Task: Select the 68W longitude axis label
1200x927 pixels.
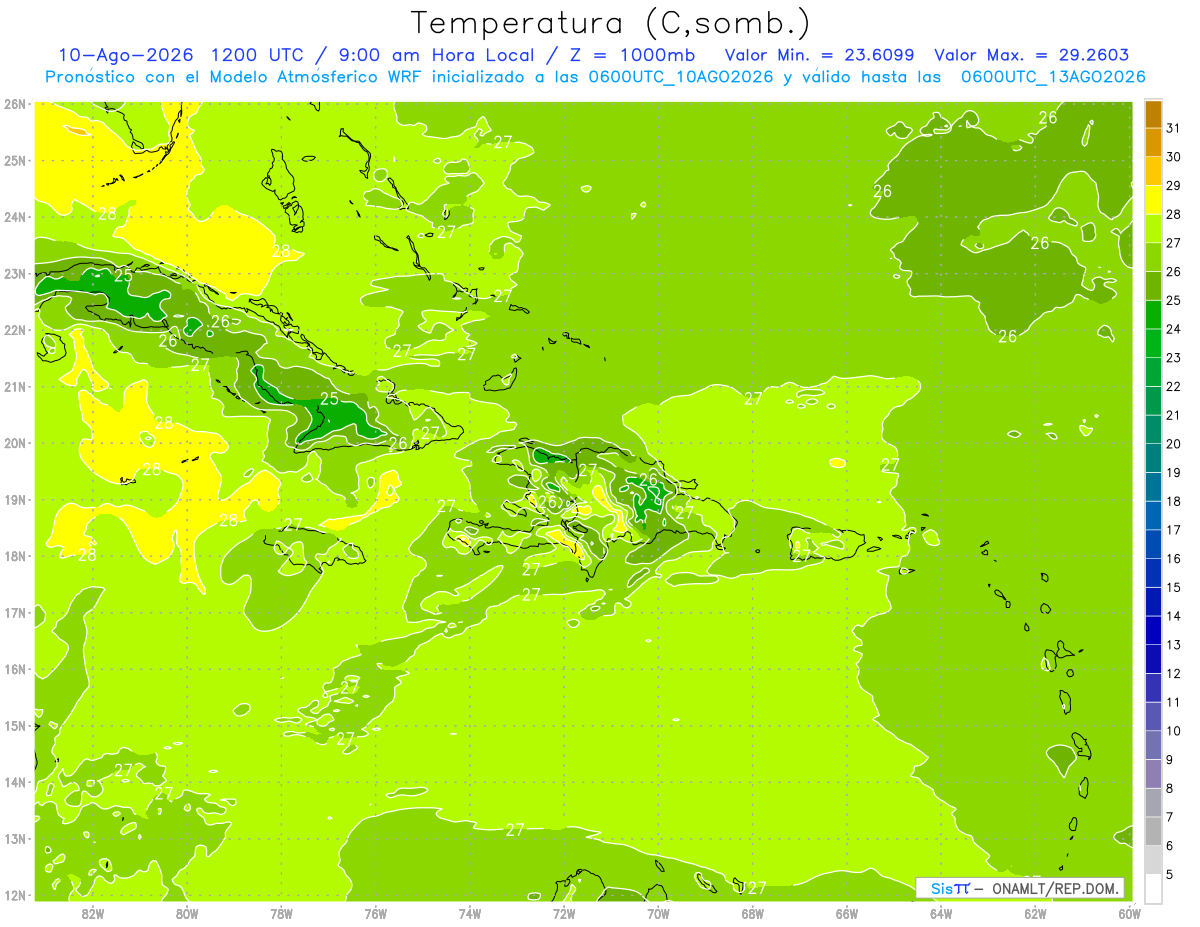Action: coord(753,913)
